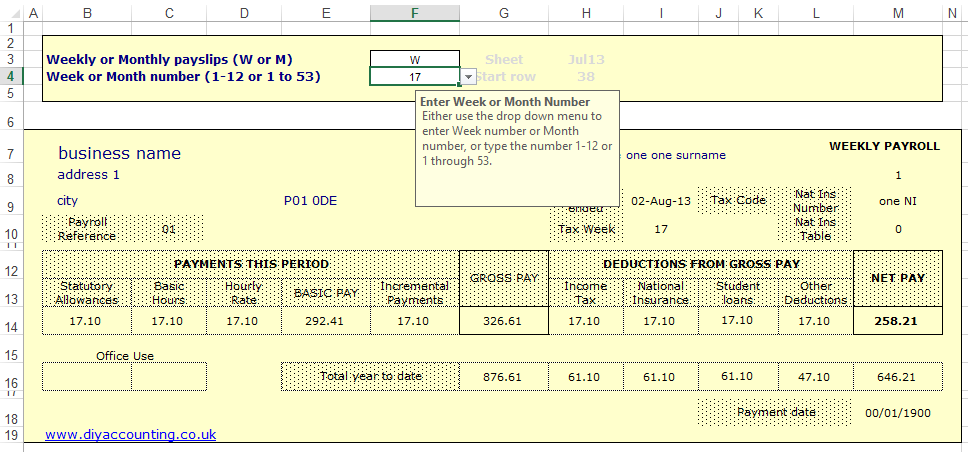Open the www.diyaccounting.co.uk link

pos(130,435)
